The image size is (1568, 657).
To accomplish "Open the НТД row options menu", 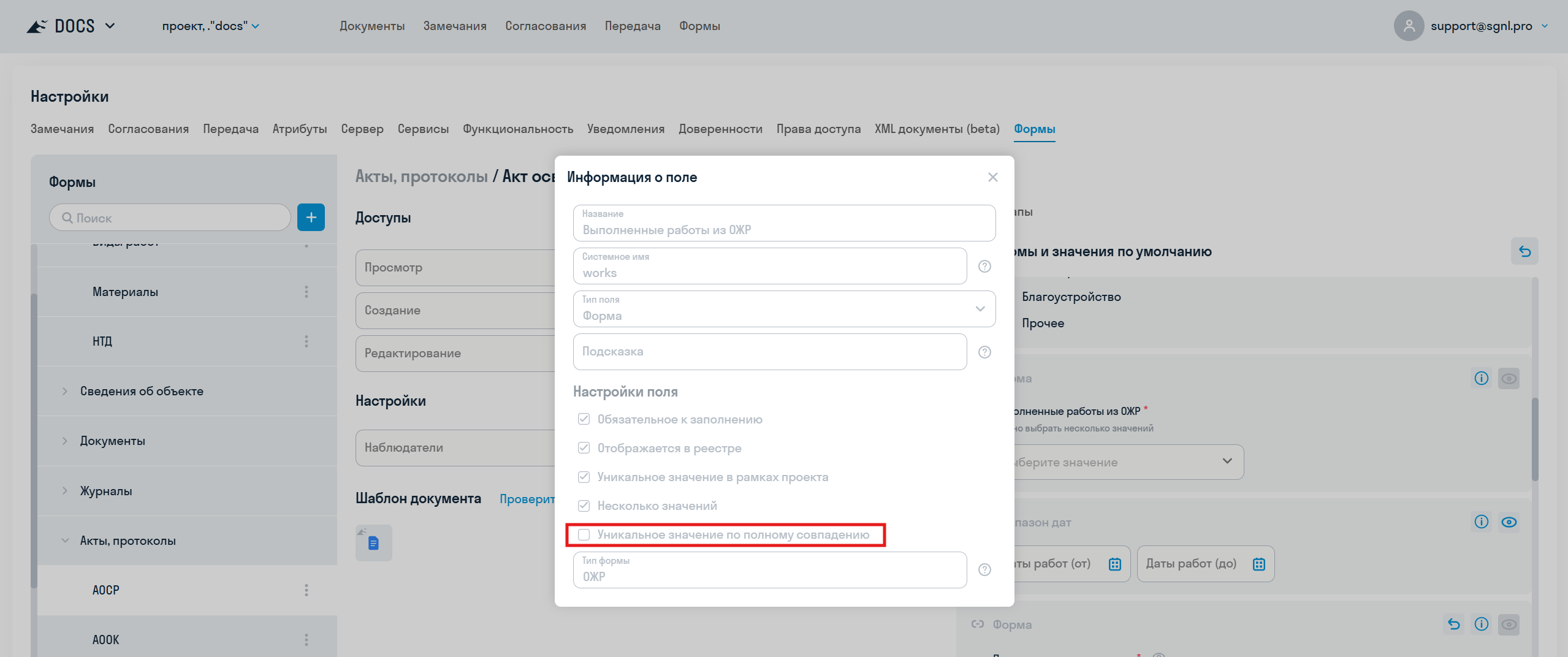I will click(306, 341).
